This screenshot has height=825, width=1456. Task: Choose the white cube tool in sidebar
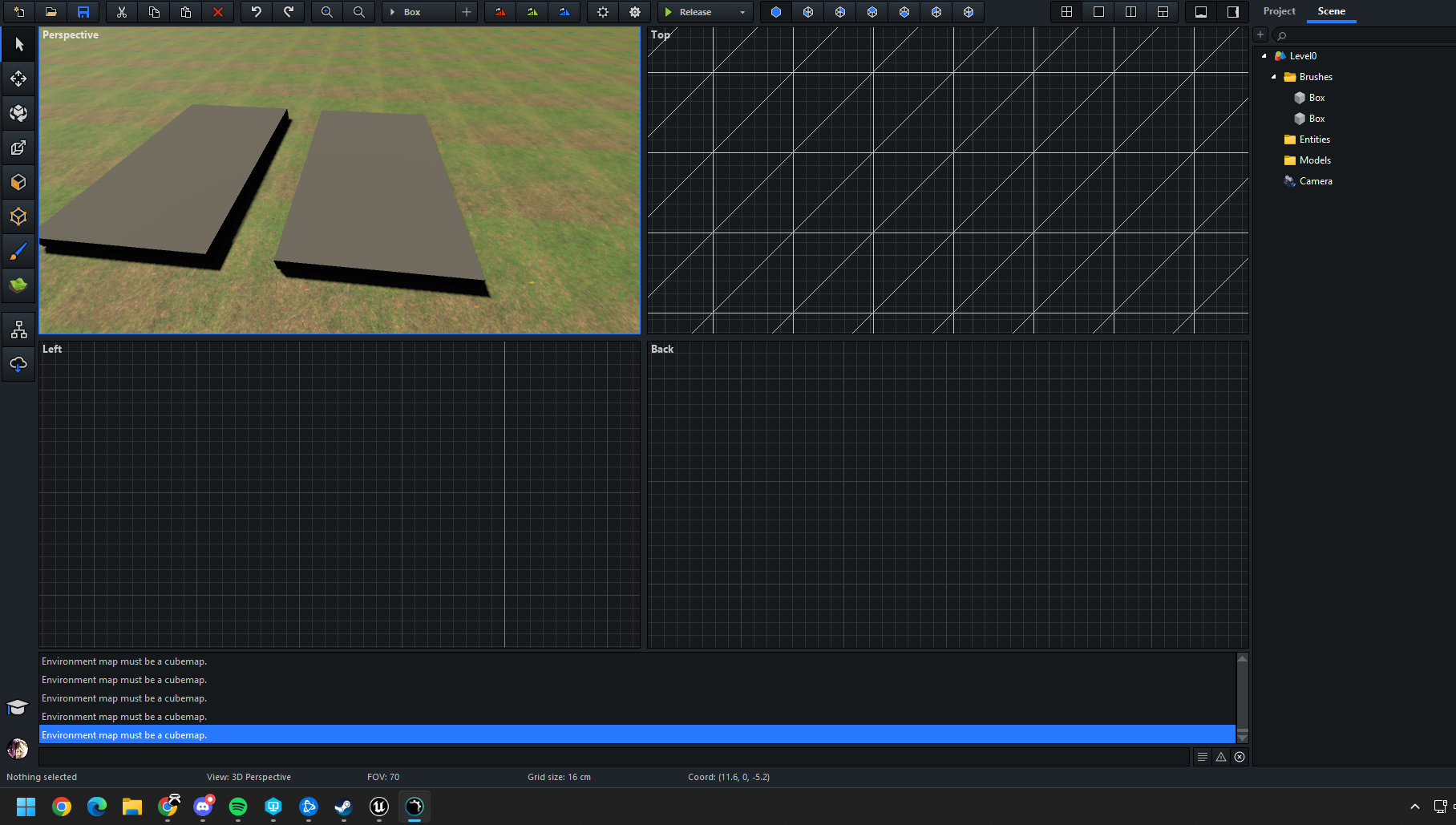click(18, 113)
